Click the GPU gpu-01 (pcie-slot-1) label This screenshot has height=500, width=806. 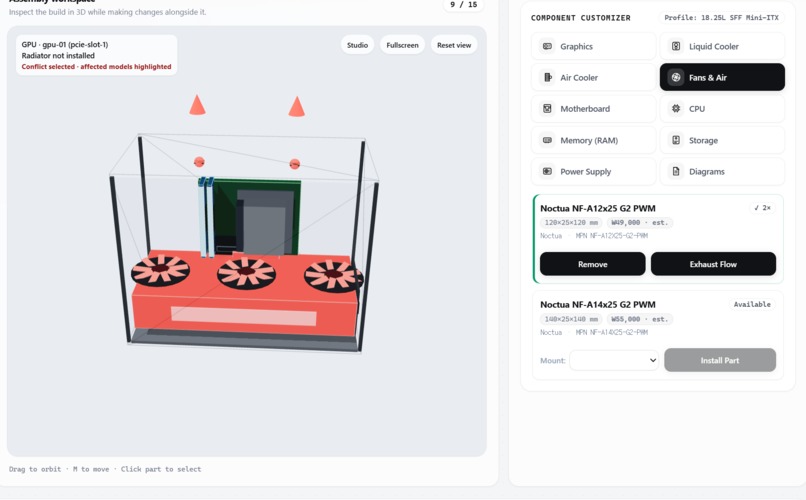(65, 45)
